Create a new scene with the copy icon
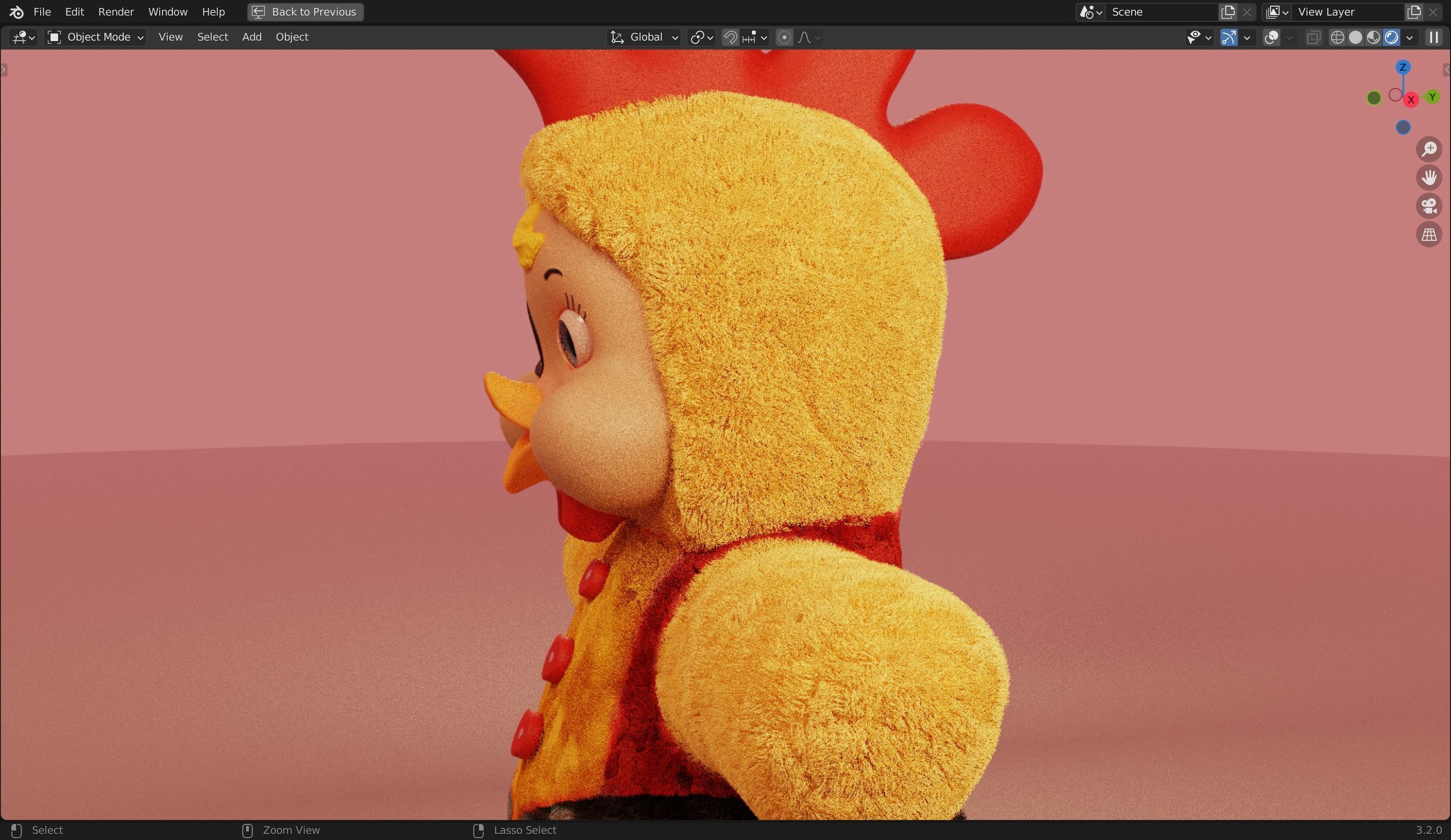Screen dimensions: 1451x840 (1228, 12)
